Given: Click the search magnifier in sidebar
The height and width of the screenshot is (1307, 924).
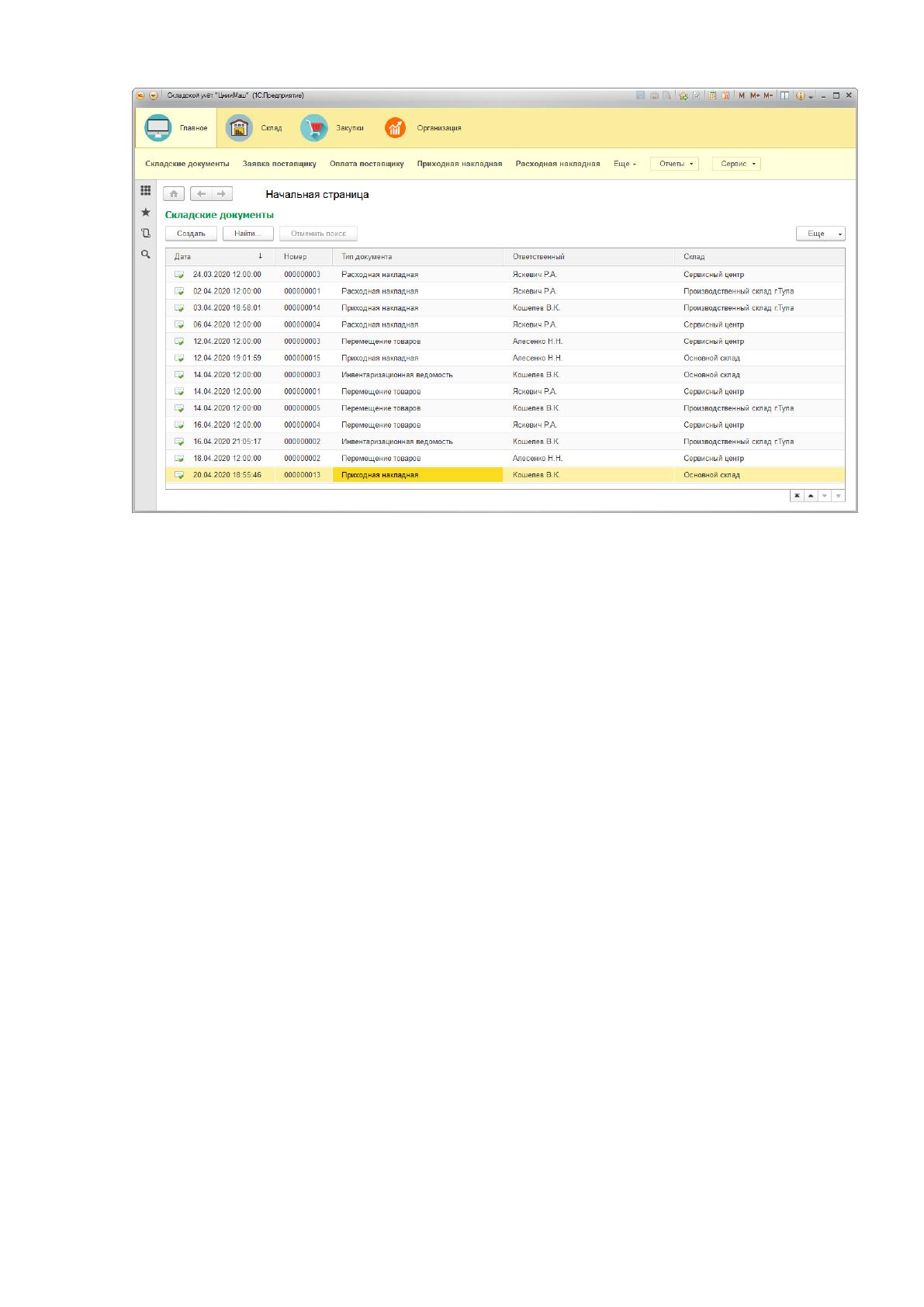Looking at the screenshot, I should pos(145,254).
